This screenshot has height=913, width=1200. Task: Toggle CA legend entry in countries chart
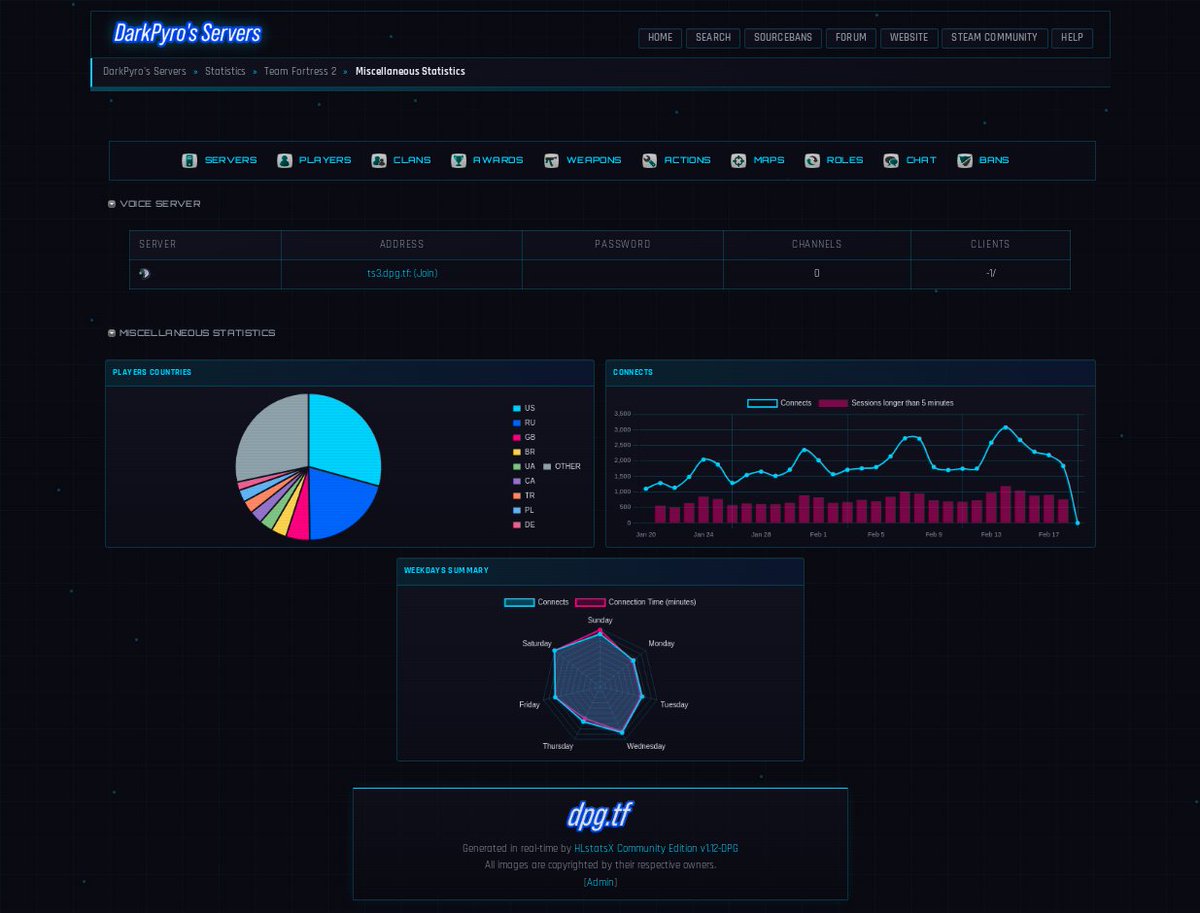click(x=524, y=481)
